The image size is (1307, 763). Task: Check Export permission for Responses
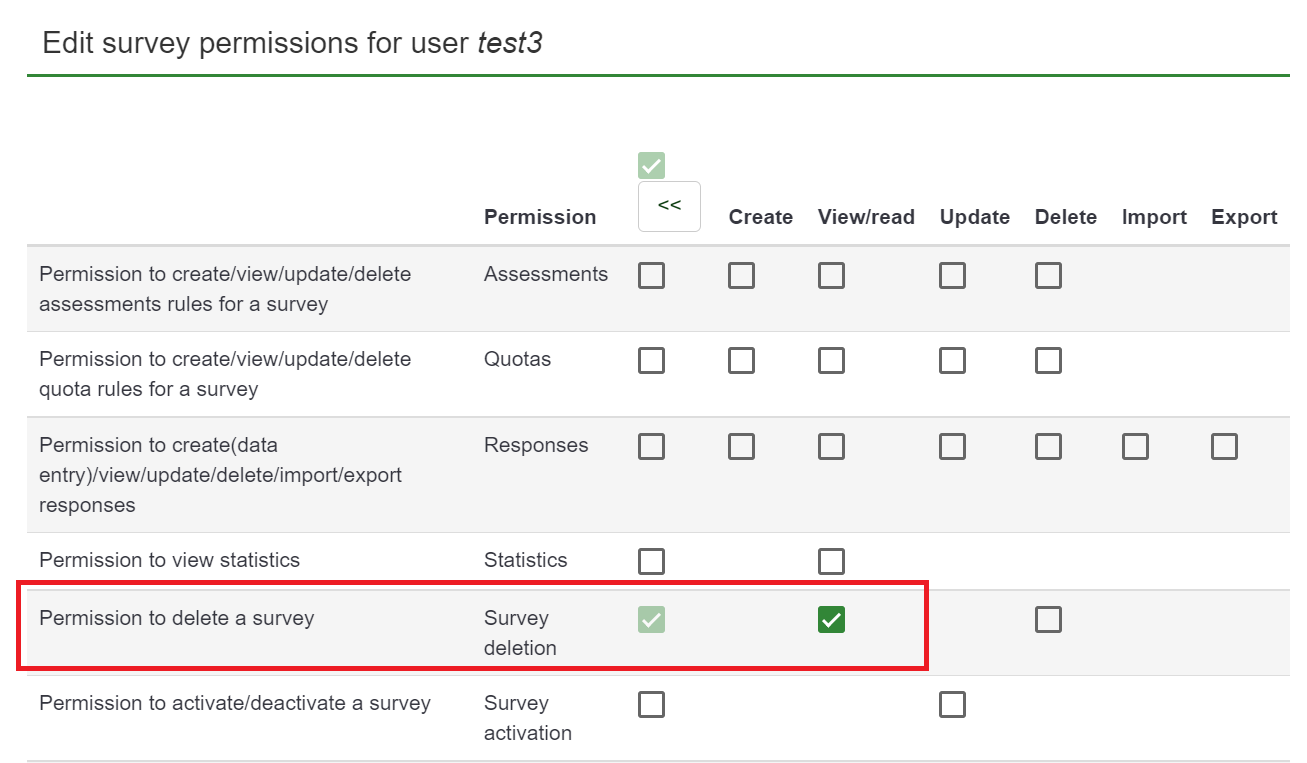(x=1224, y=446)
